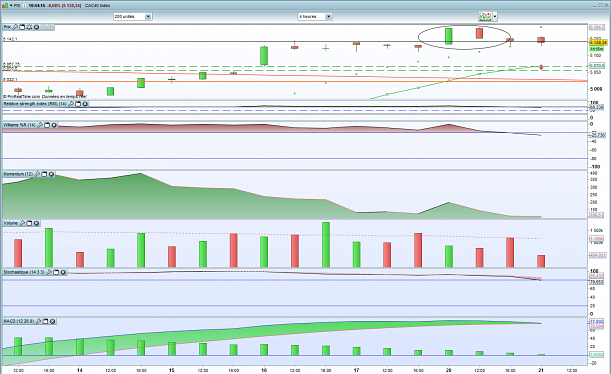Image resolution: width=611 pixels, height=374 pixels.
Task: Maximize the Williams %R panel
Action: [47, 125]
